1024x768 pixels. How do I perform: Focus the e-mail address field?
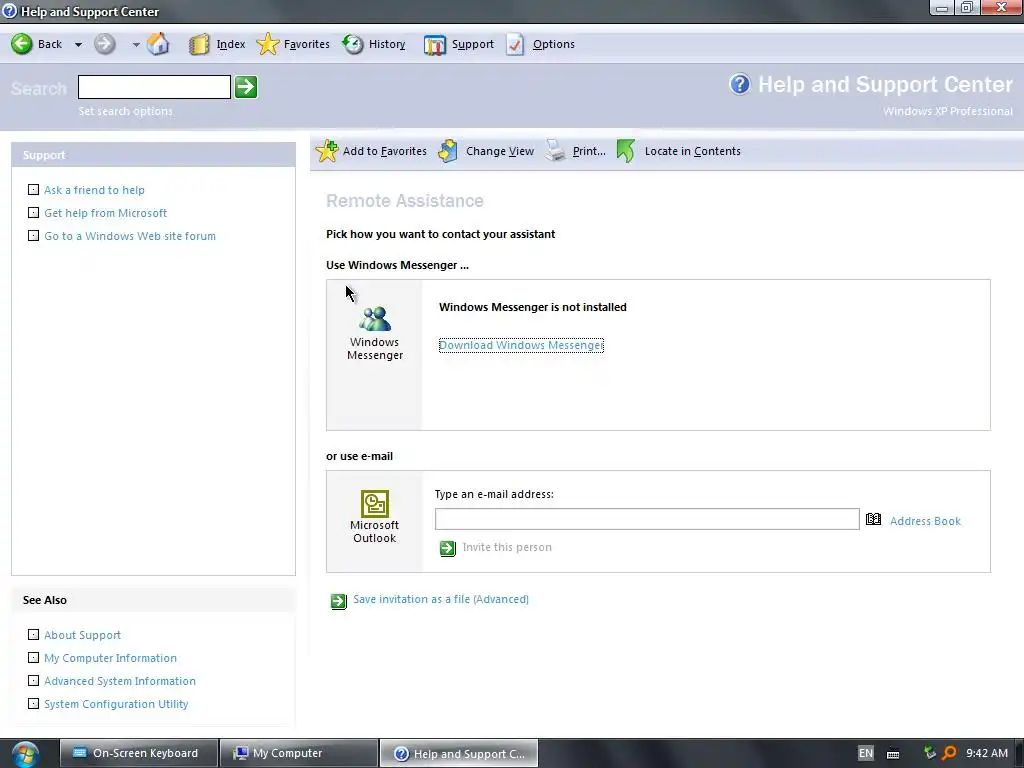[x=647, y=519]
